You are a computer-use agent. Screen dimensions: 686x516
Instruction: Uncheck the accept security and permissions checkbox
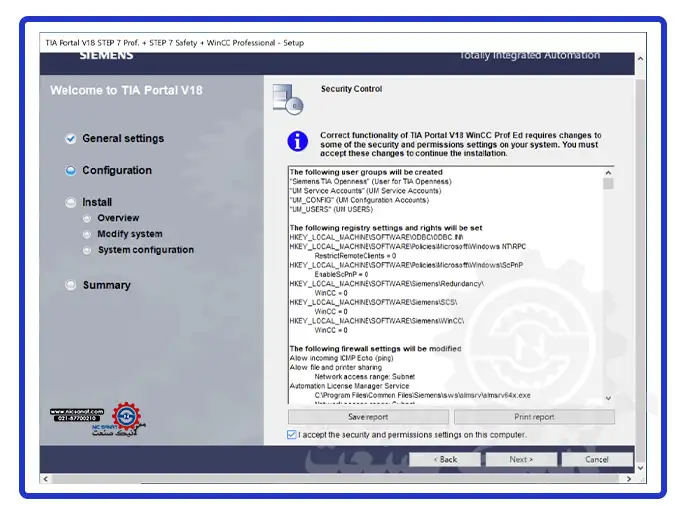291,435
